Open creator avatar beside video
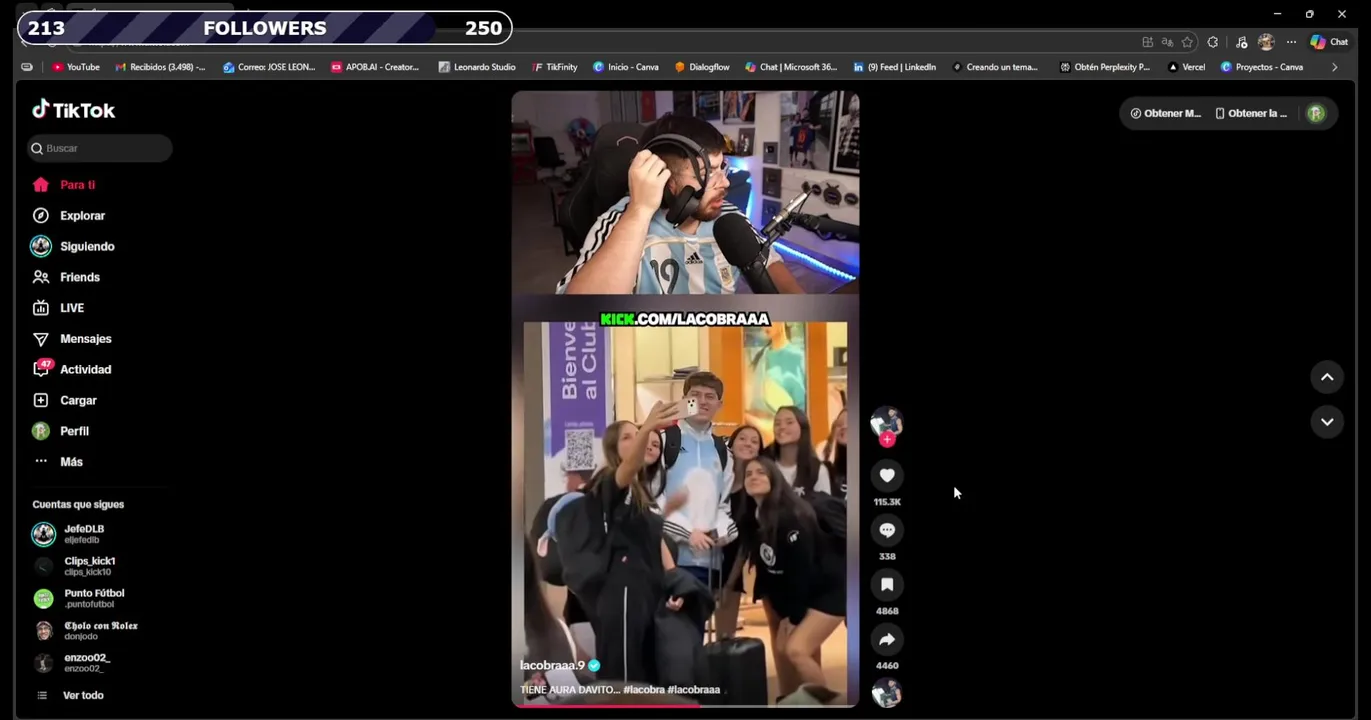 click(x=886, y=422)
